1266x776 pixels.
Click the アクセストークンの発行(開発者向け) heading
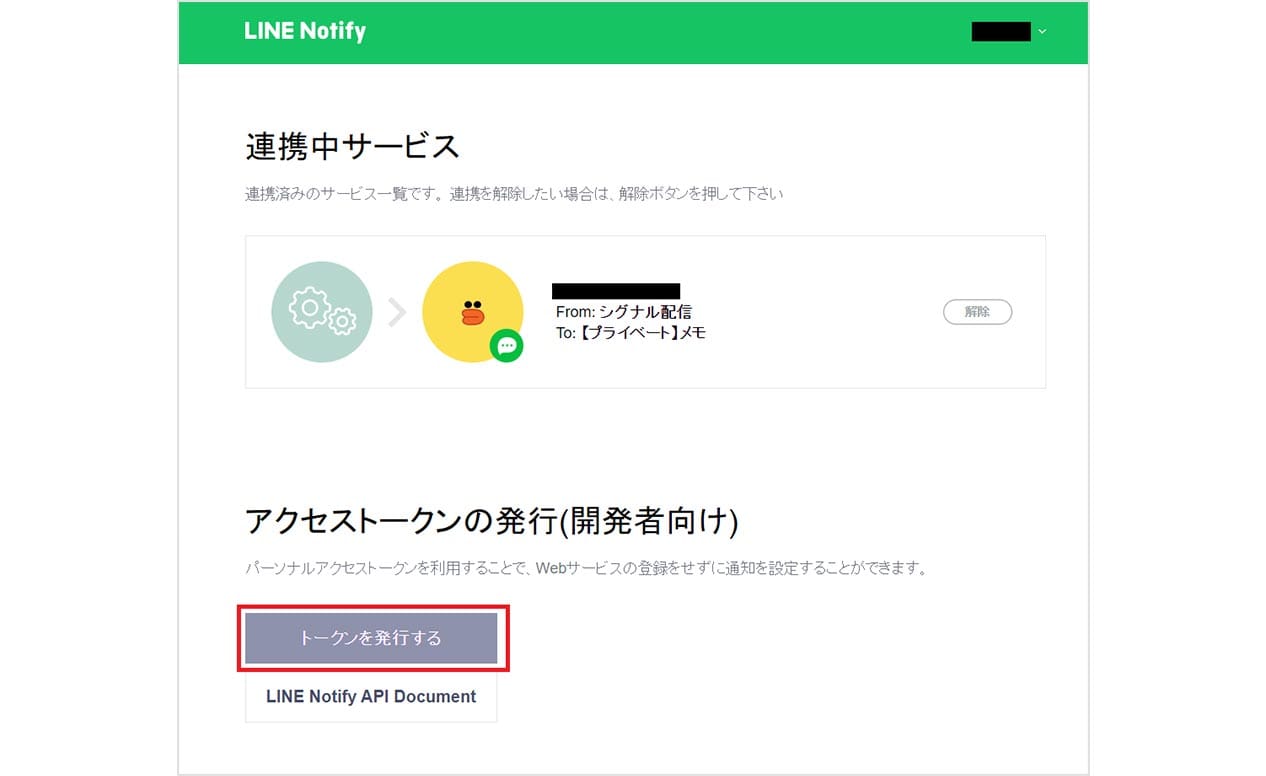[x=492, y=520]
